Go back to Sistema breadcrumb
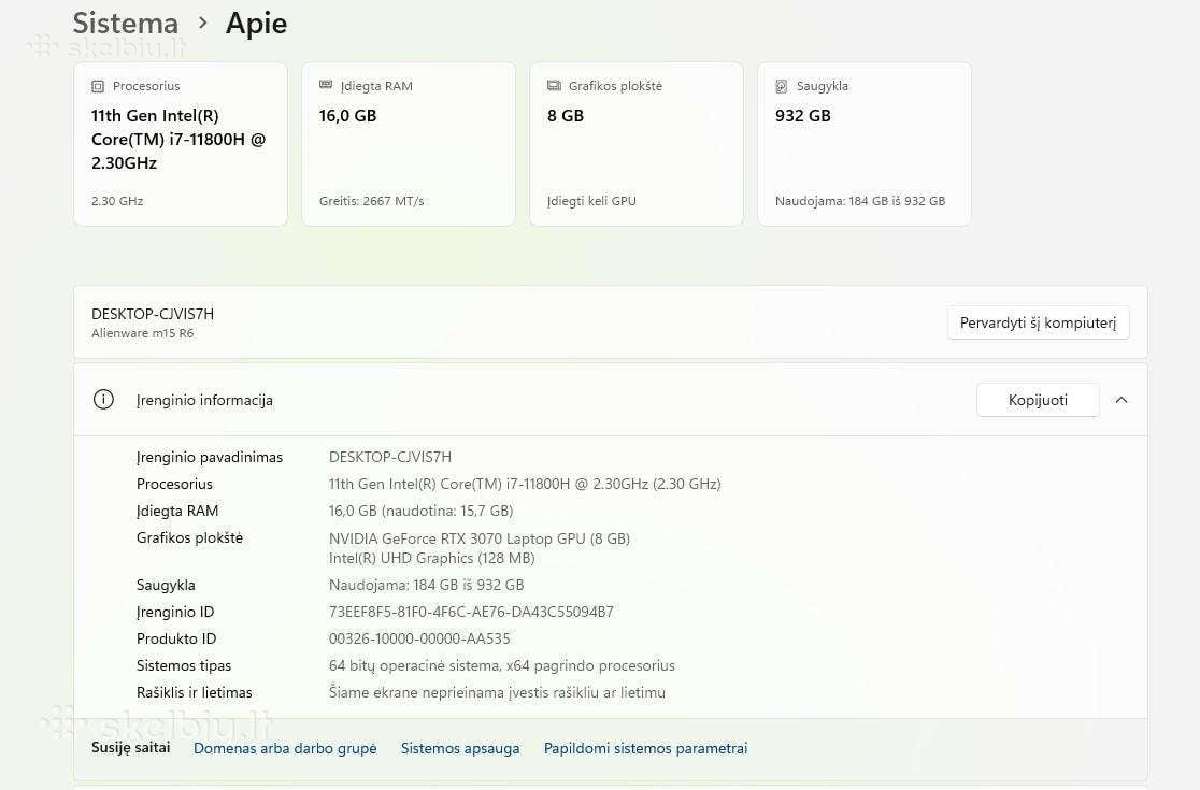The width and height of the screenshot is (1200, 790). (125, 23)
